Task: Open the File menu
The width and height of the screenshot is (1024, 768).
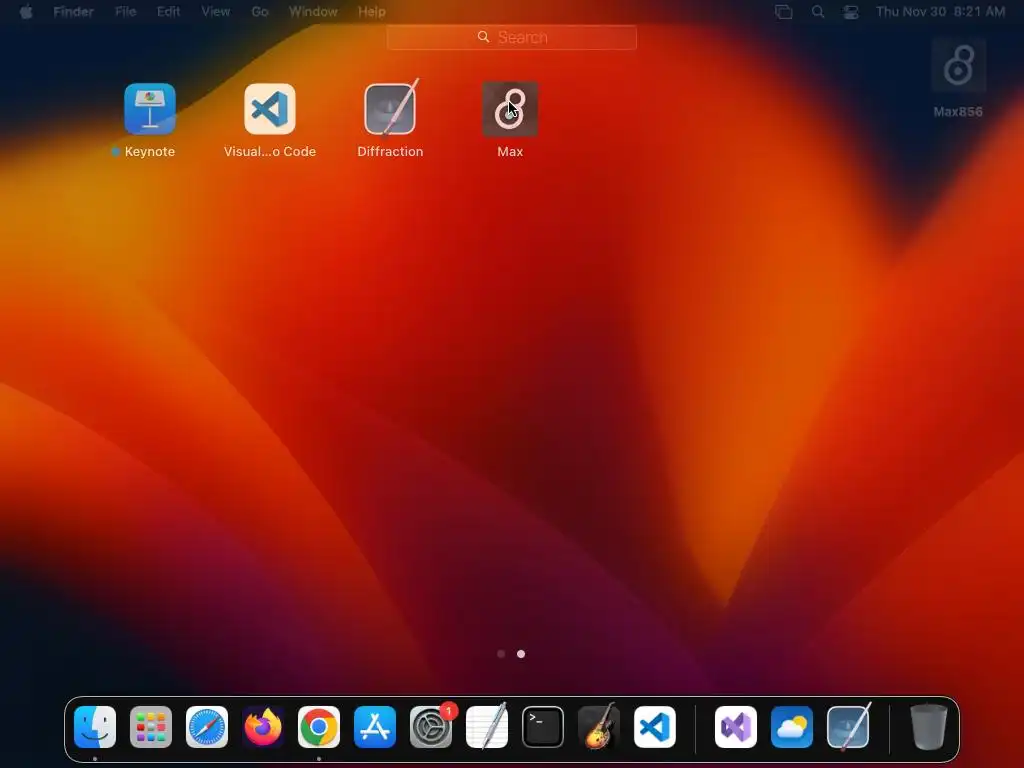Action: click(x=125, y=12)
